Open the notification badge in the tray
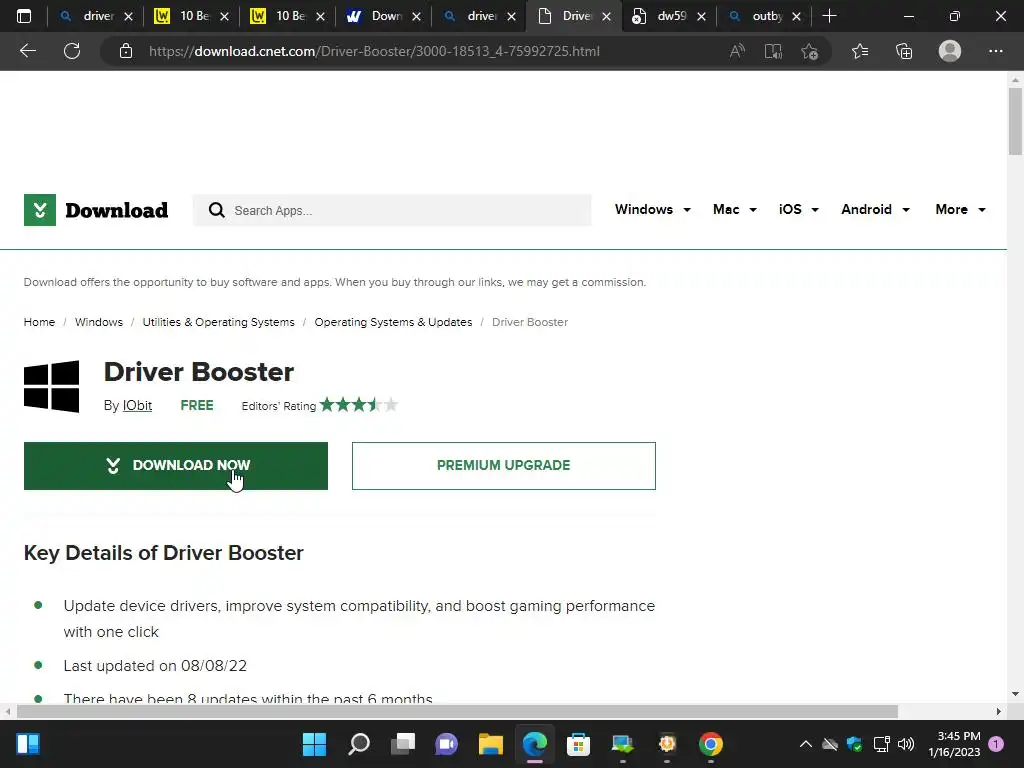This screenshot has width=1024, height=768. pyautogui.click(x=996, y=744)
